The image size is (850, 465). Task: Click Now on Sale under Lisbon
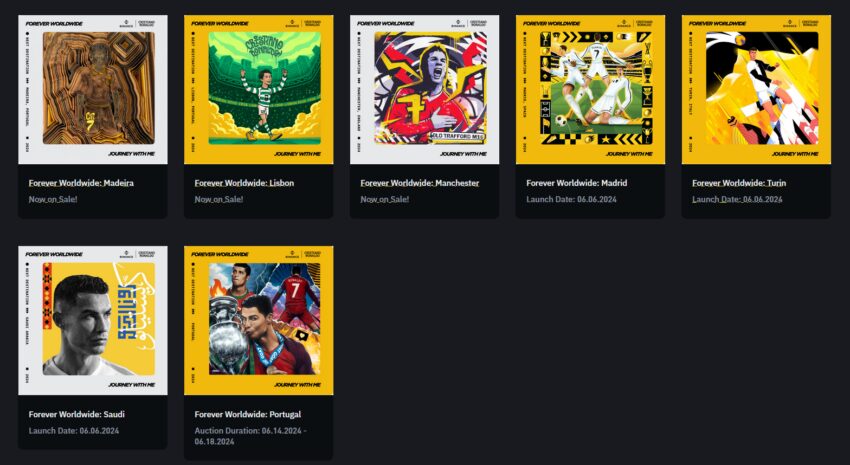click(219, 199)
